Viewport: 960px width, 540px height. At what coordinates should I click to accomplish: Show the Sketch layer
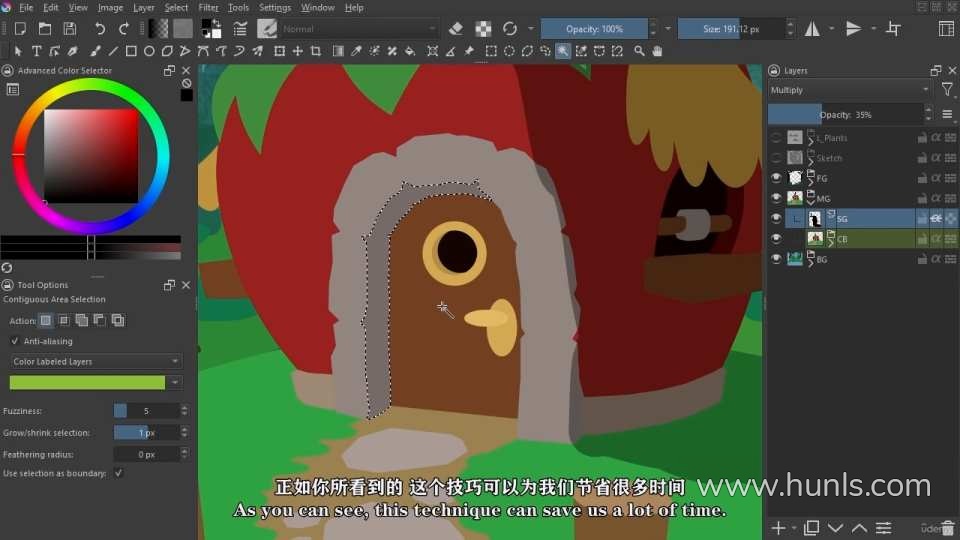pyautogui.click(x=776, y=158)
